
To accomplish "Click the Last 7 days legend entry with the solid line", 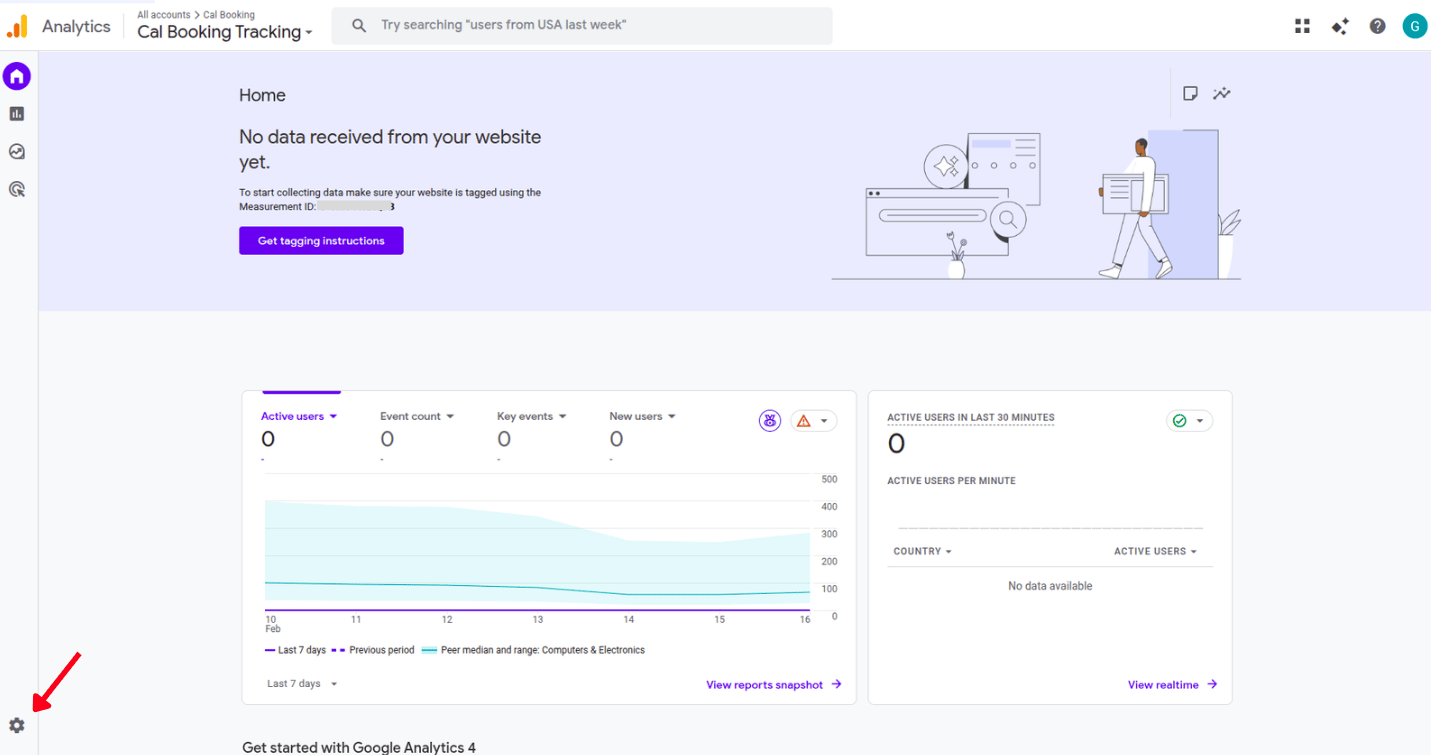I will click(x=296, y=650).
